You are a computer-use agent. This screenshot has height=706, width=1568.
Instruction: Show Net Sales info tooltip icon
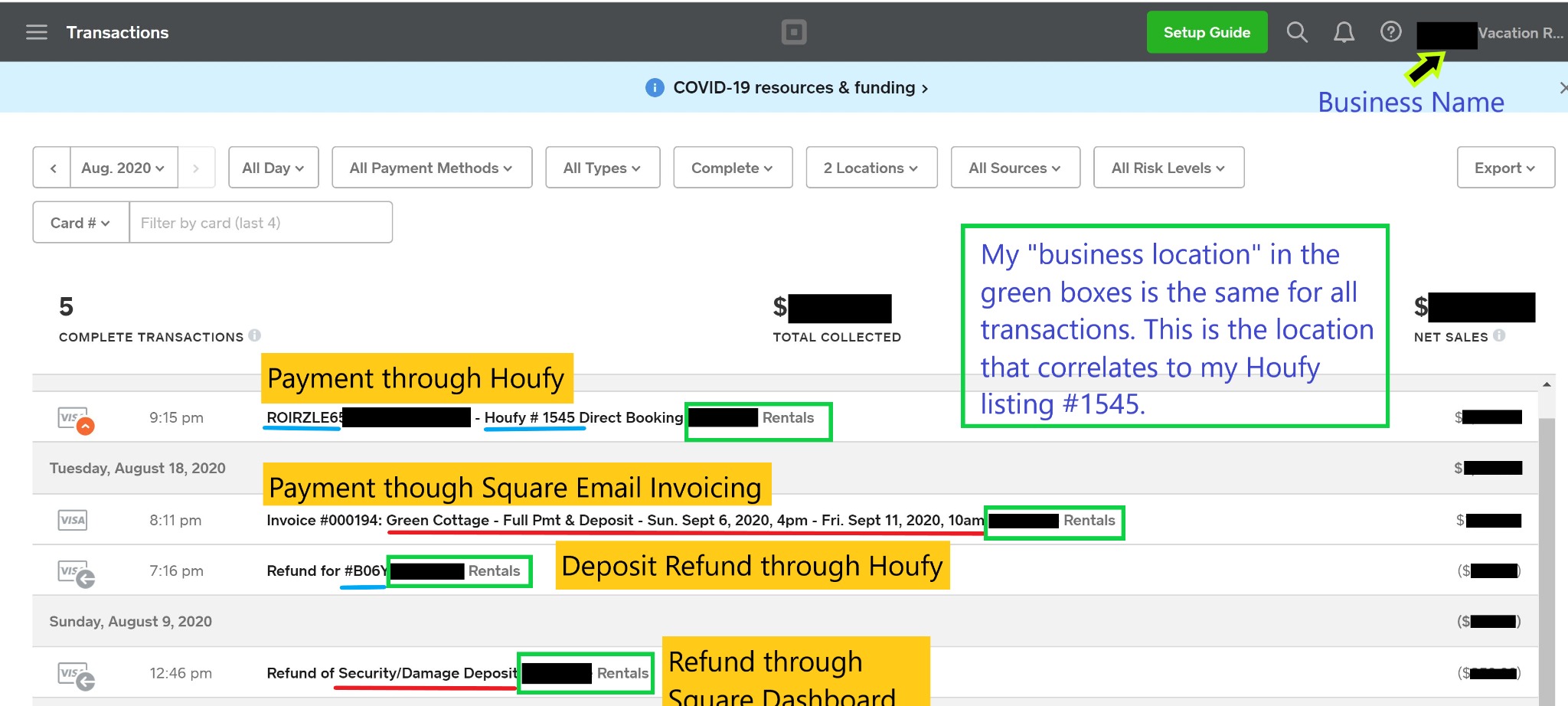[x=1499, y=335]
